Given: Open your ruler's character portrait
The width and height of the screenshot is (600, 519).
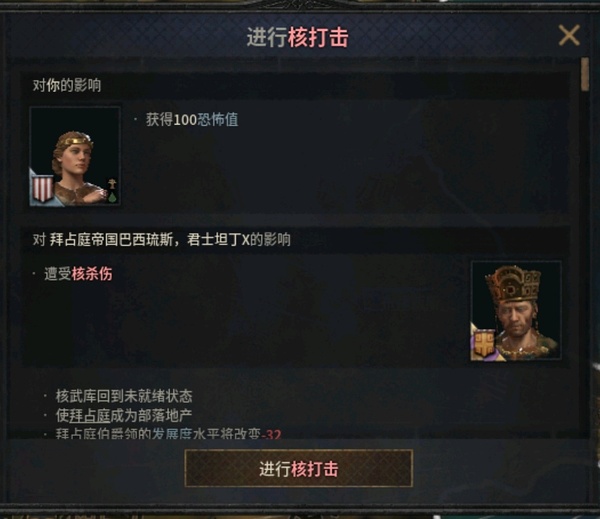Looking at the screenshot, I should click(x=75, y=156).
